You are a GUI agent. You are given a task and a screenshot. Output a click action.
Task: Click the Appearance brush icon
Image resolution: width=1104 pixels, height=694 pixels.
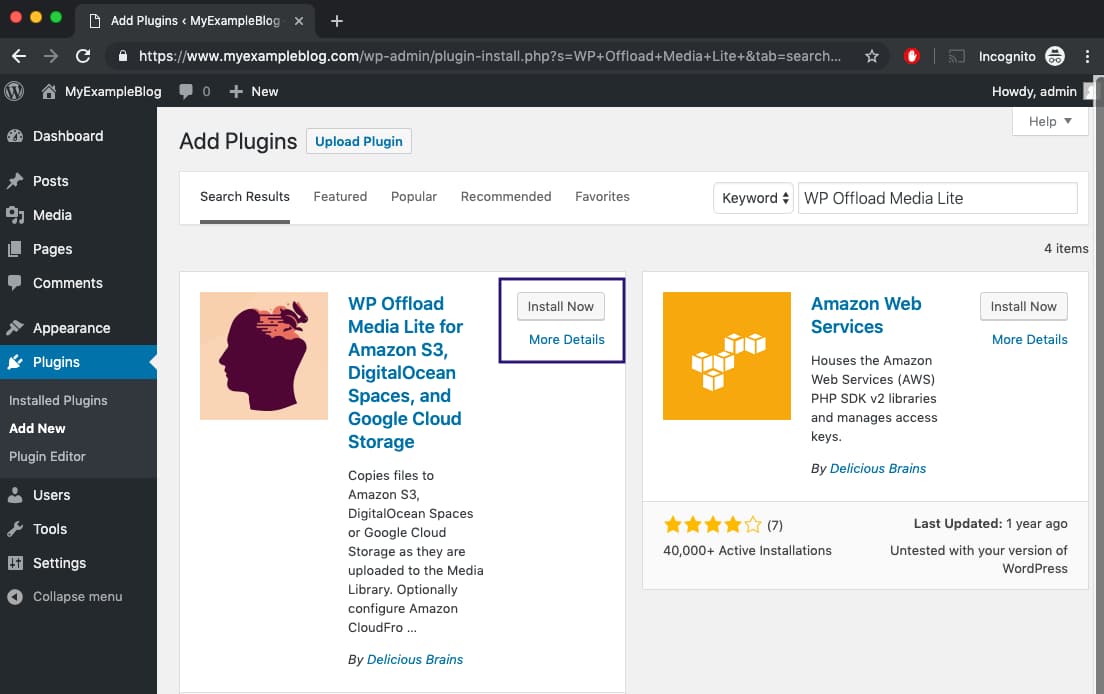click(15, 327)
